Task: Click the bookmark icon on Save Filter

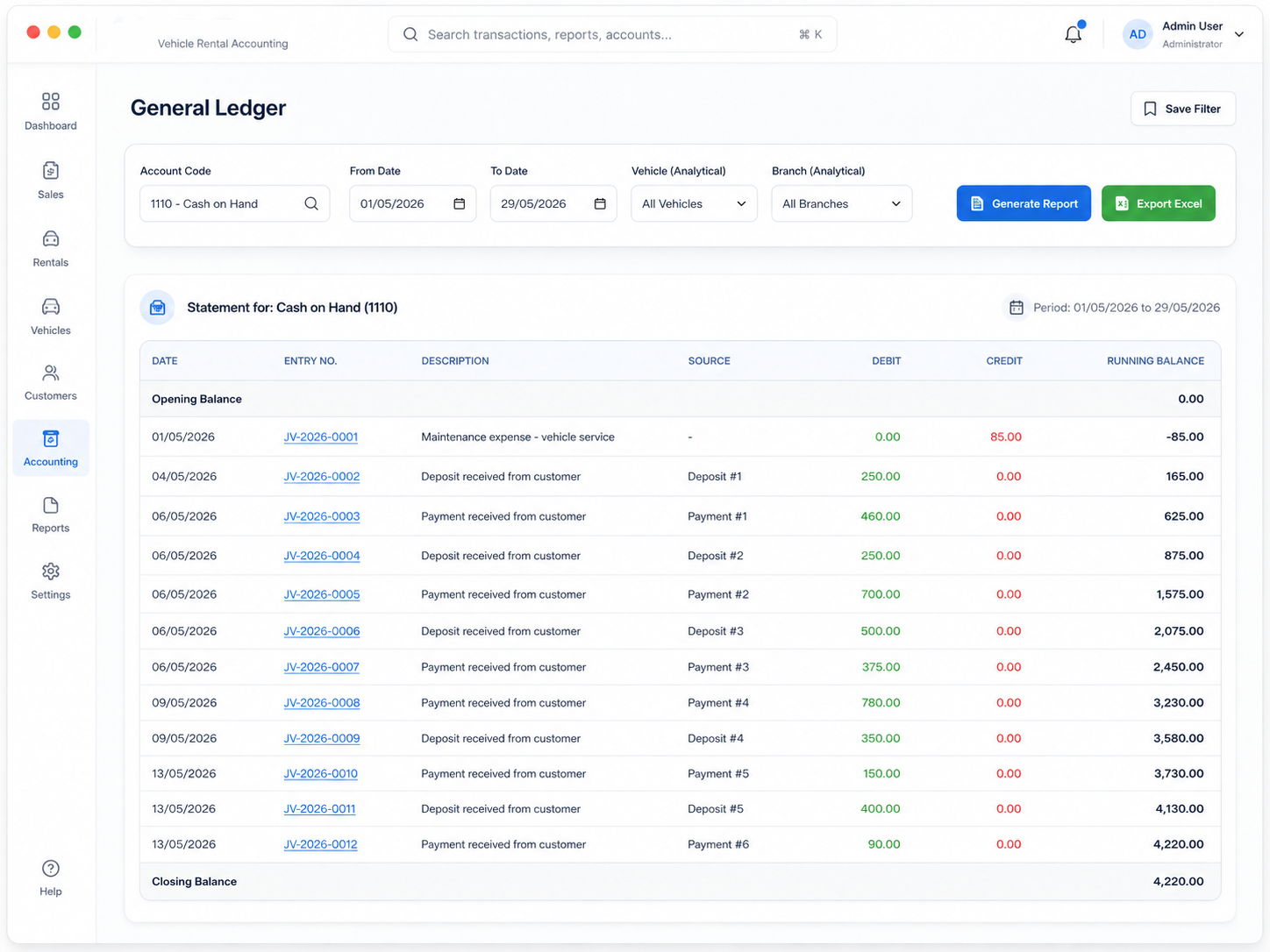Action: [x=1150, y=109]
